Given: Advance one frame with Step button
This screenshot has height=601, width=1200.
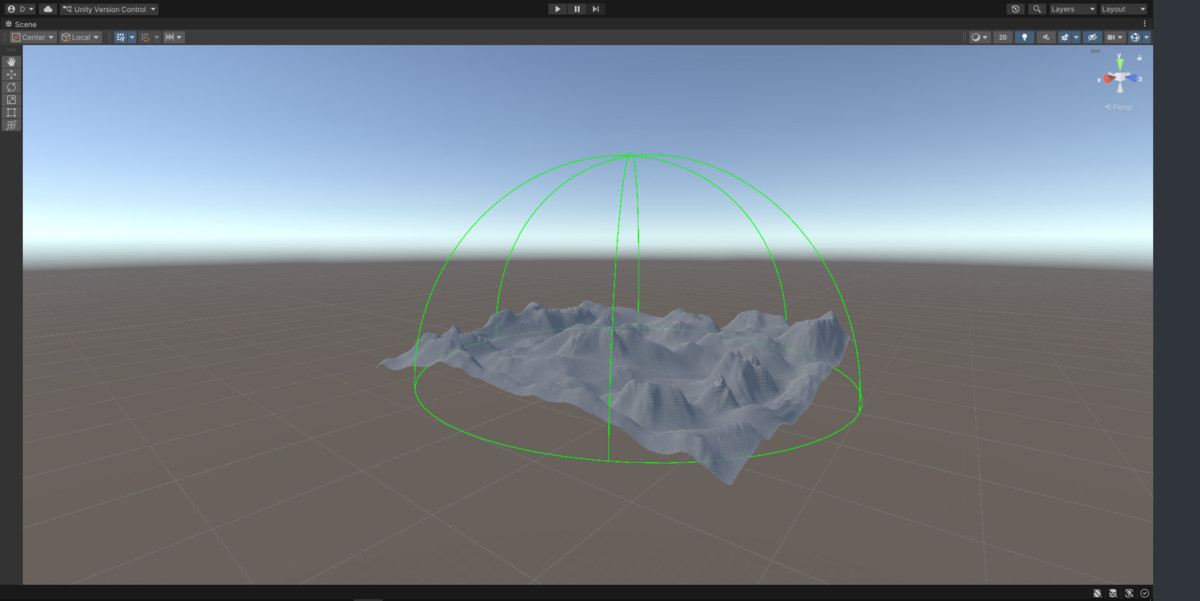Looking at the screenshot, I should [596, 9].
